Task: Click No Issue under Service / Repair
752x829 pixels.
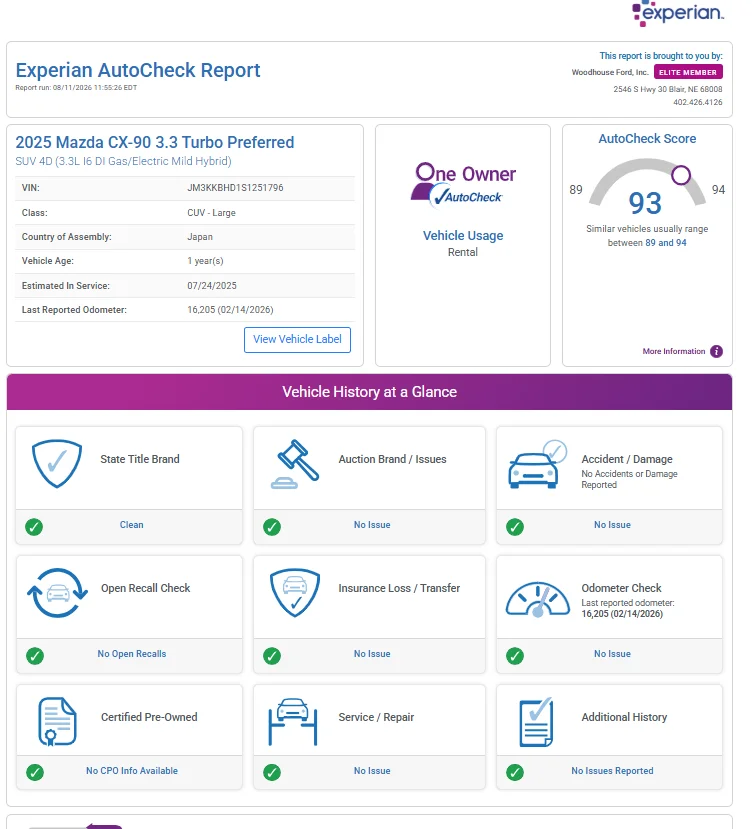Action: [372, 770]
